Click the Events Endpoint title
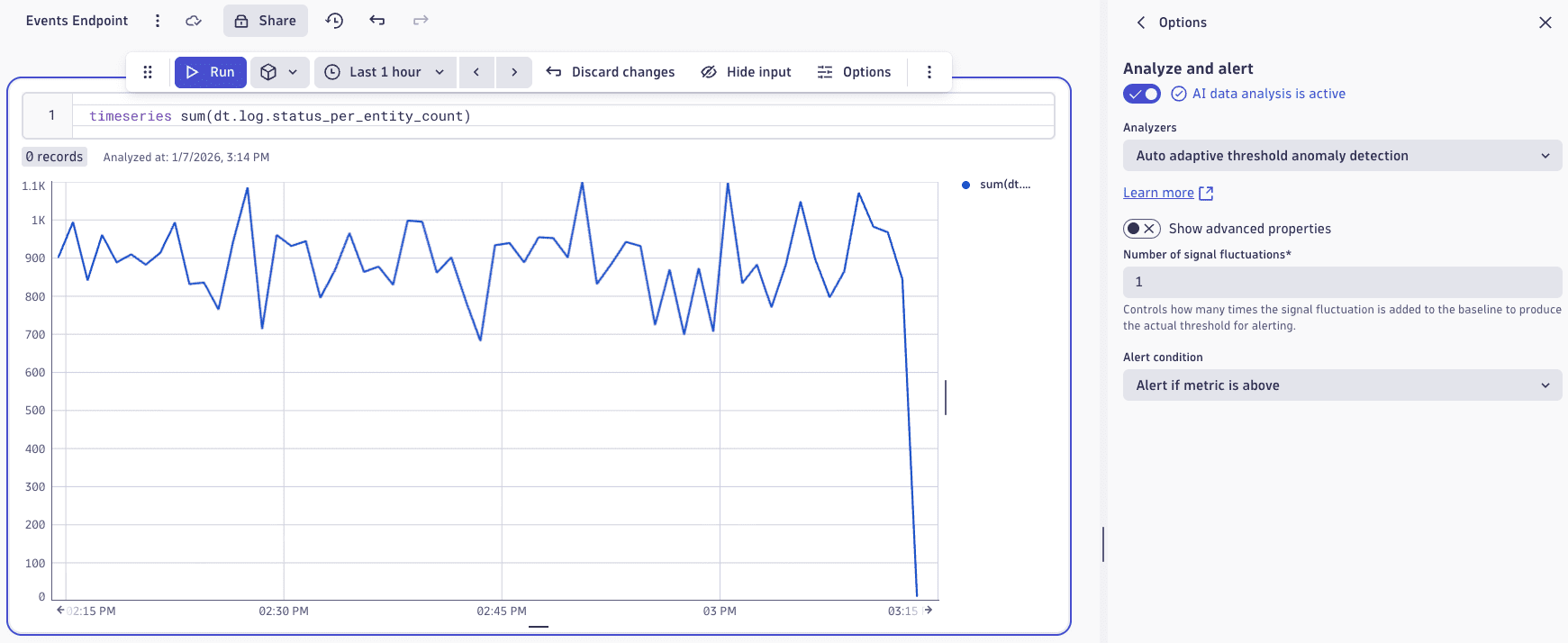Viewport: 1568px width, 643px height. [x=77, y=21]
